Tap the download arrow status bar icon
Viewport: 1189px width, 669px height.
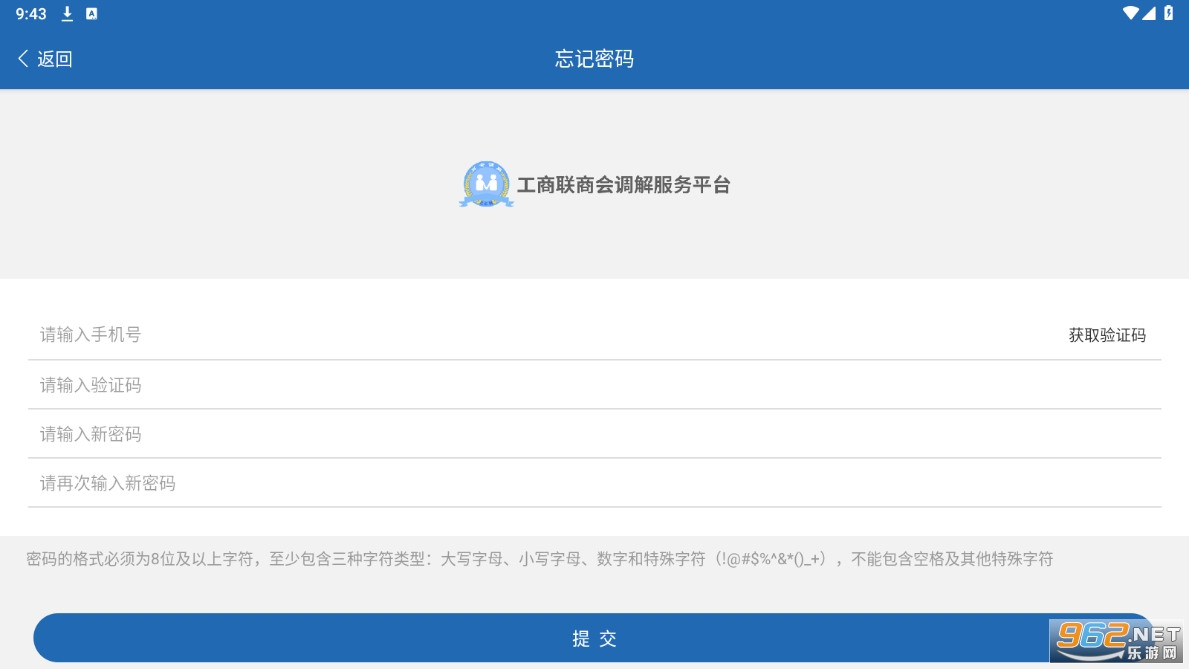pyautogui.click(x=68, y=14)
